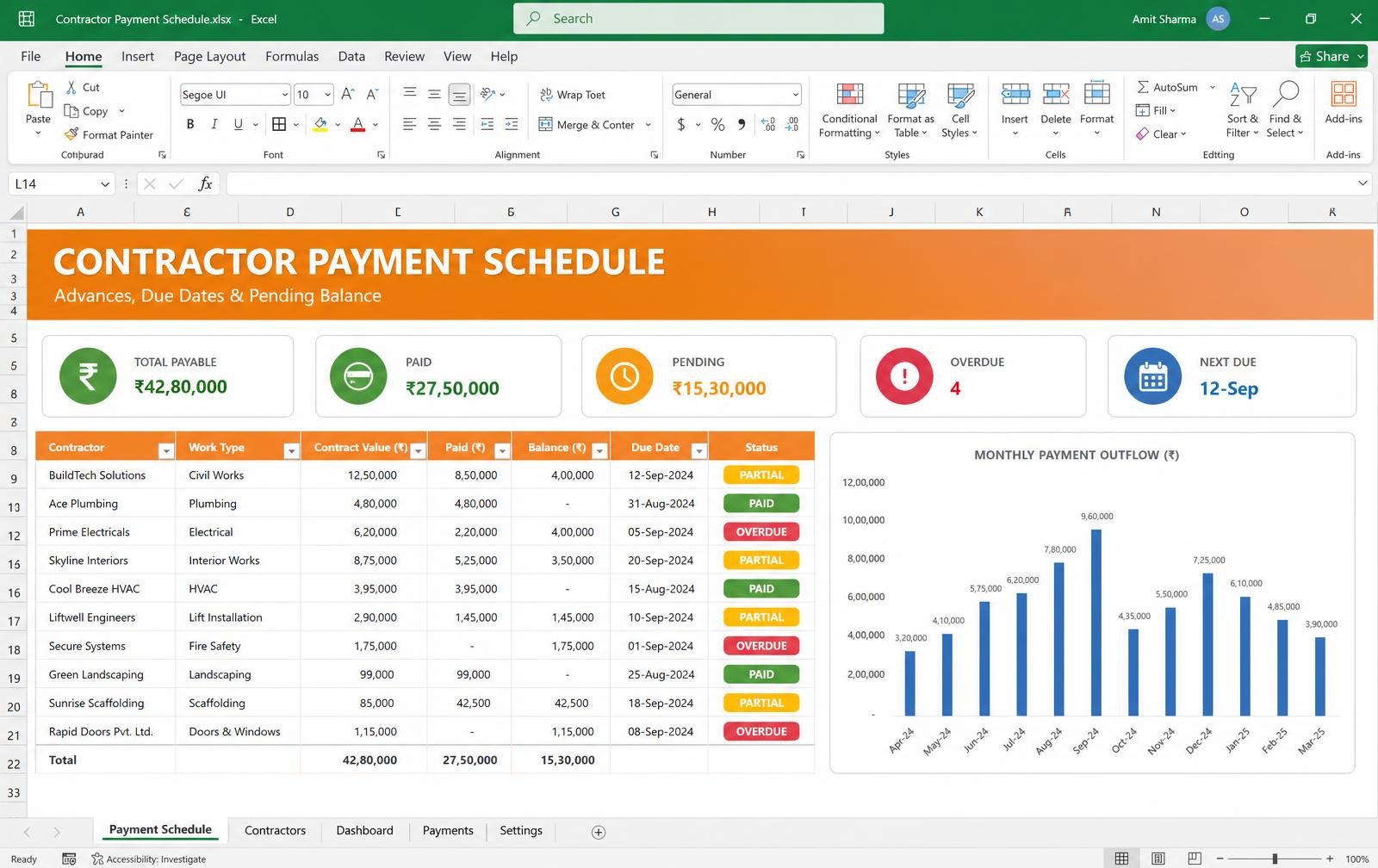This screenshot has height=868, width=1378.
Task: Apply Percent Style format
Action: coord(717,124)
